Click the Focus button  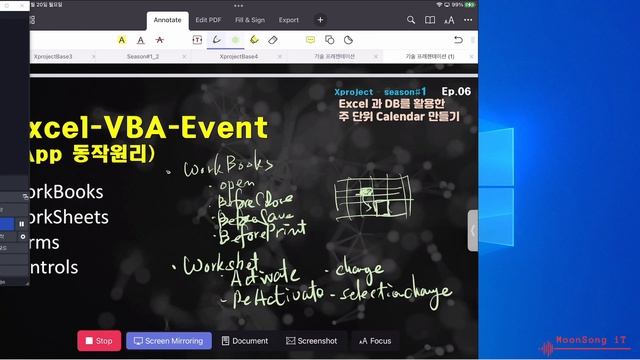[x=375, y=341]
